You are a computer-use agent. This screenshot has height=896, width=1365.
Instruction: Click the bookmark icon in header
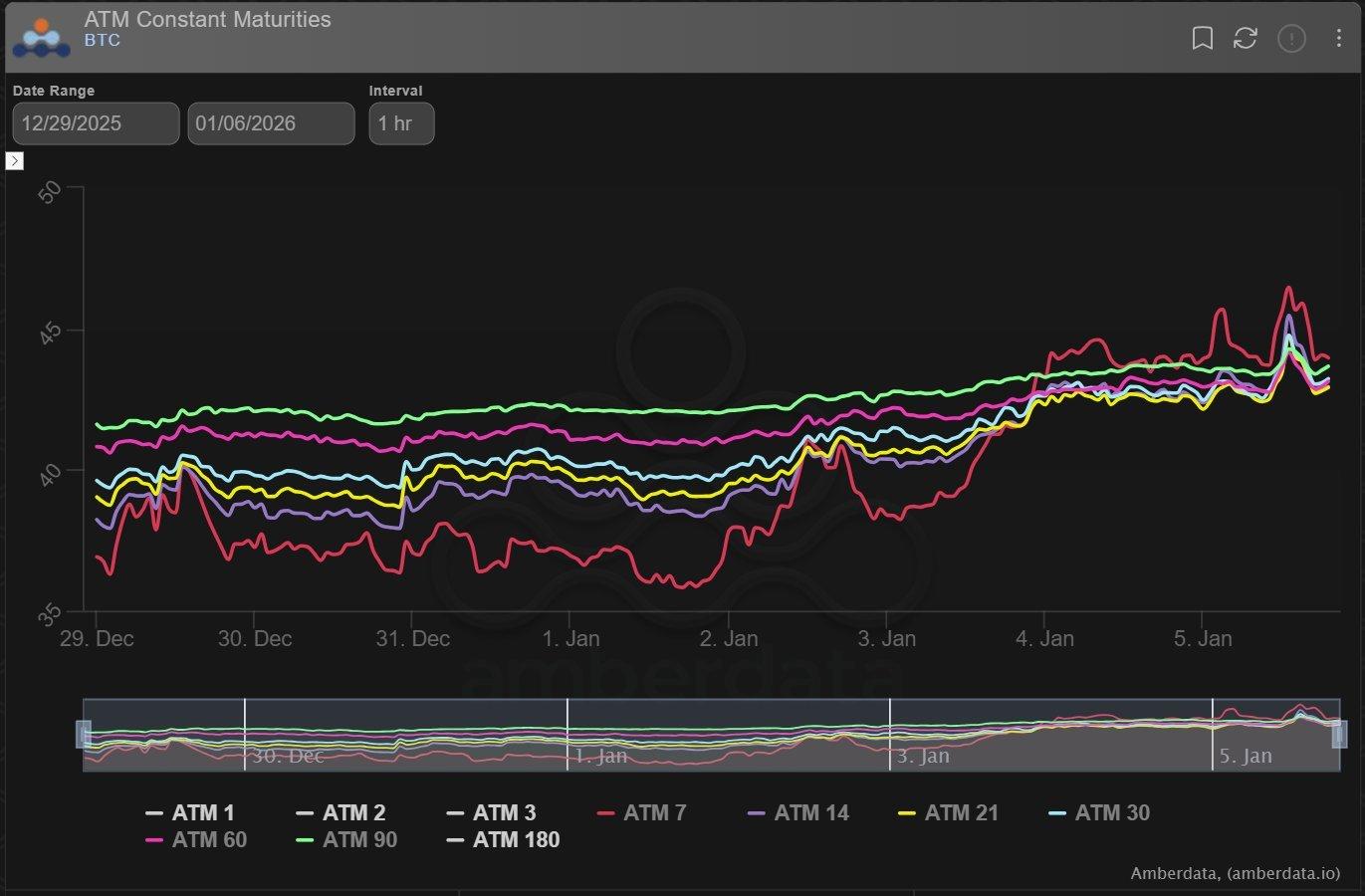[1202, 39]
